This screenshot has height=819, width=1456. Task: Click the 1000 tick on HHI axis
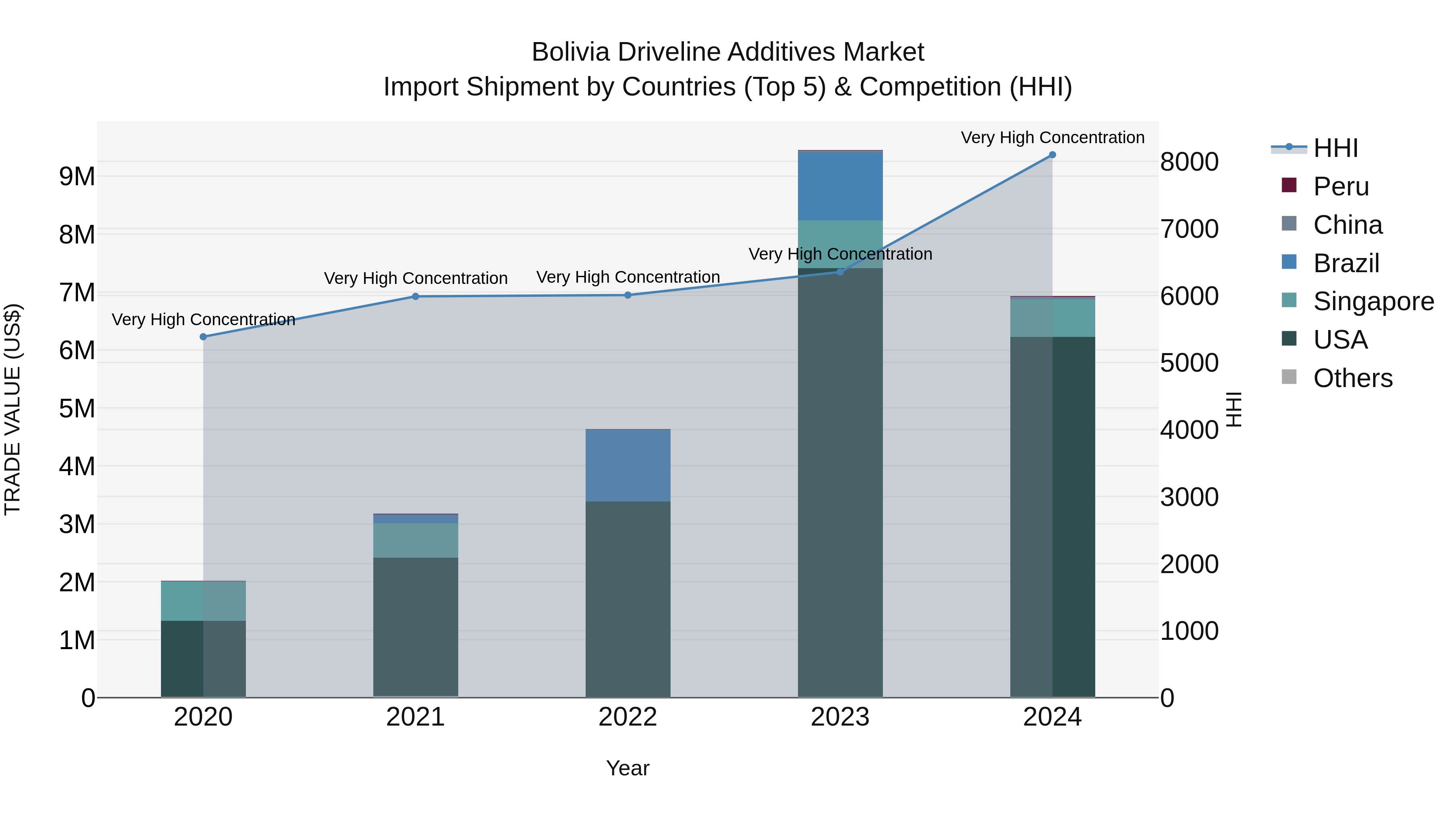coord(1189,631)
